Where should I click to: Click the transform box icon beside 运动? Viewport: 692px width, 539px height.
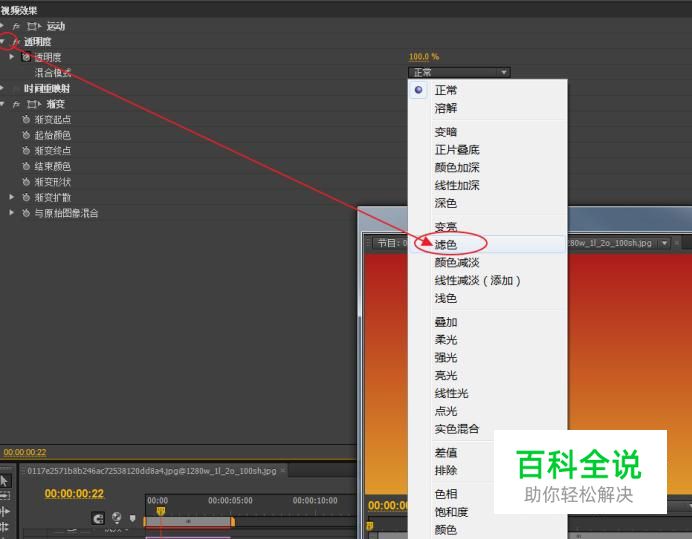[x=34, y=26]
